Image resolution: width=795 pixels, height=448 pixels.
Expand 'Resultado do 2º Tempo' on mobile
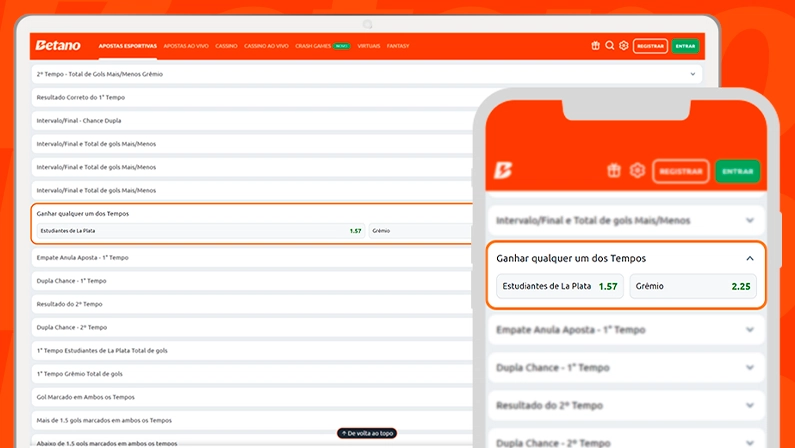click(750, 405)
